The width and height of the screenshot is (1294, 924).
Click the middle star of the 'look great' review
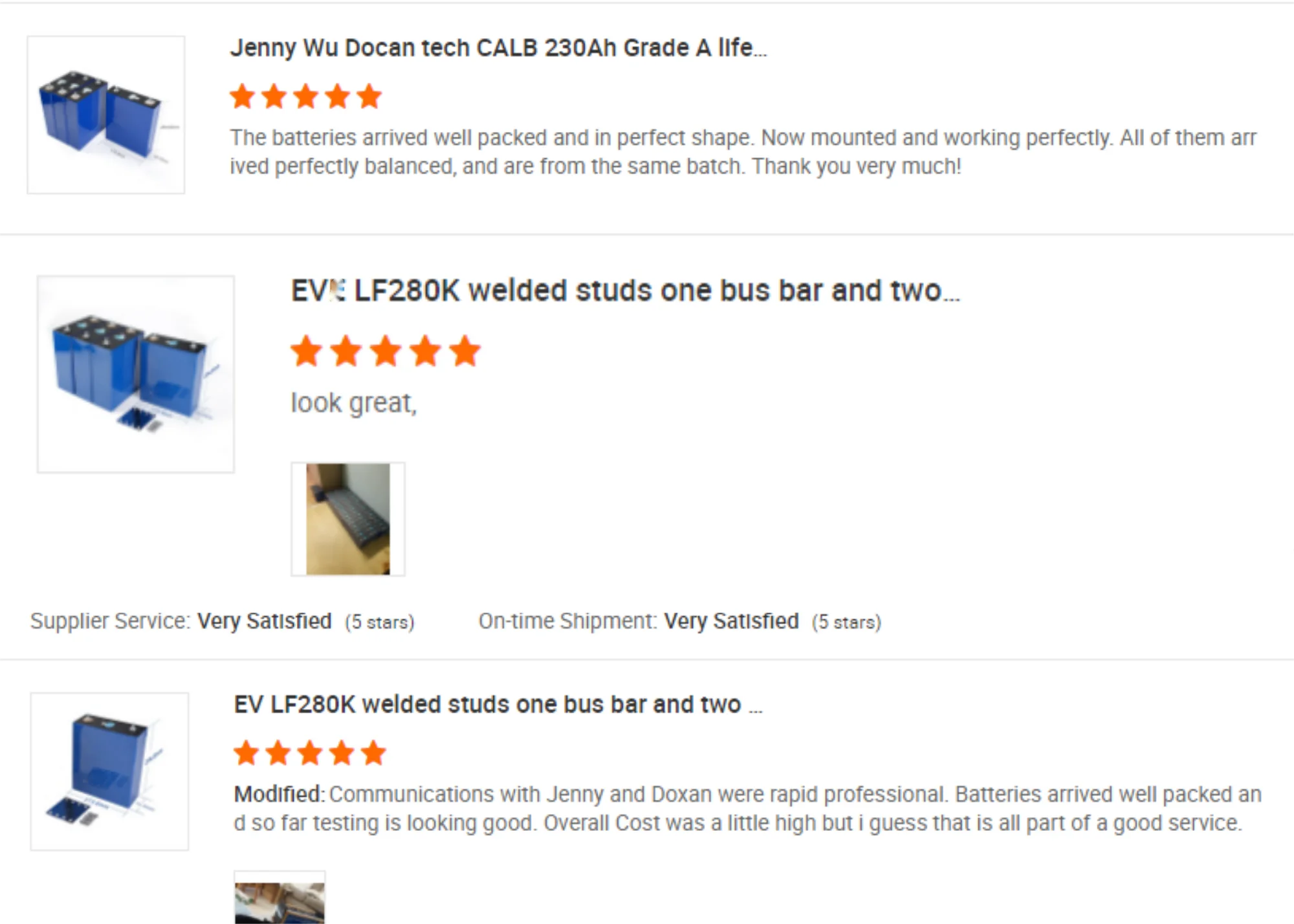pos(386,351)
